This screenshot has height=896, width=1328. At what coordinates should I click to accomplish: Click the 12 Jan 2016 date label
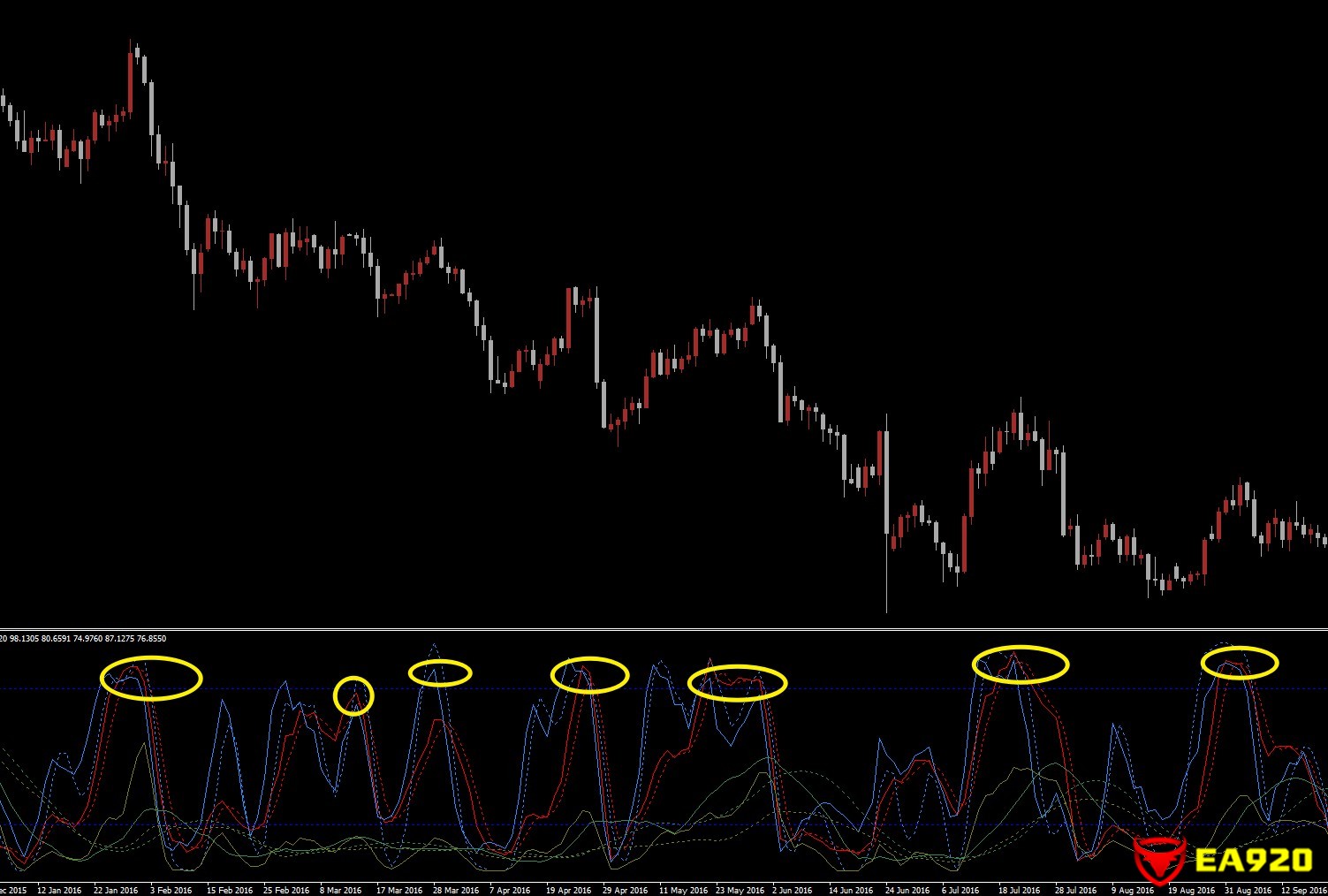(59, 890)
